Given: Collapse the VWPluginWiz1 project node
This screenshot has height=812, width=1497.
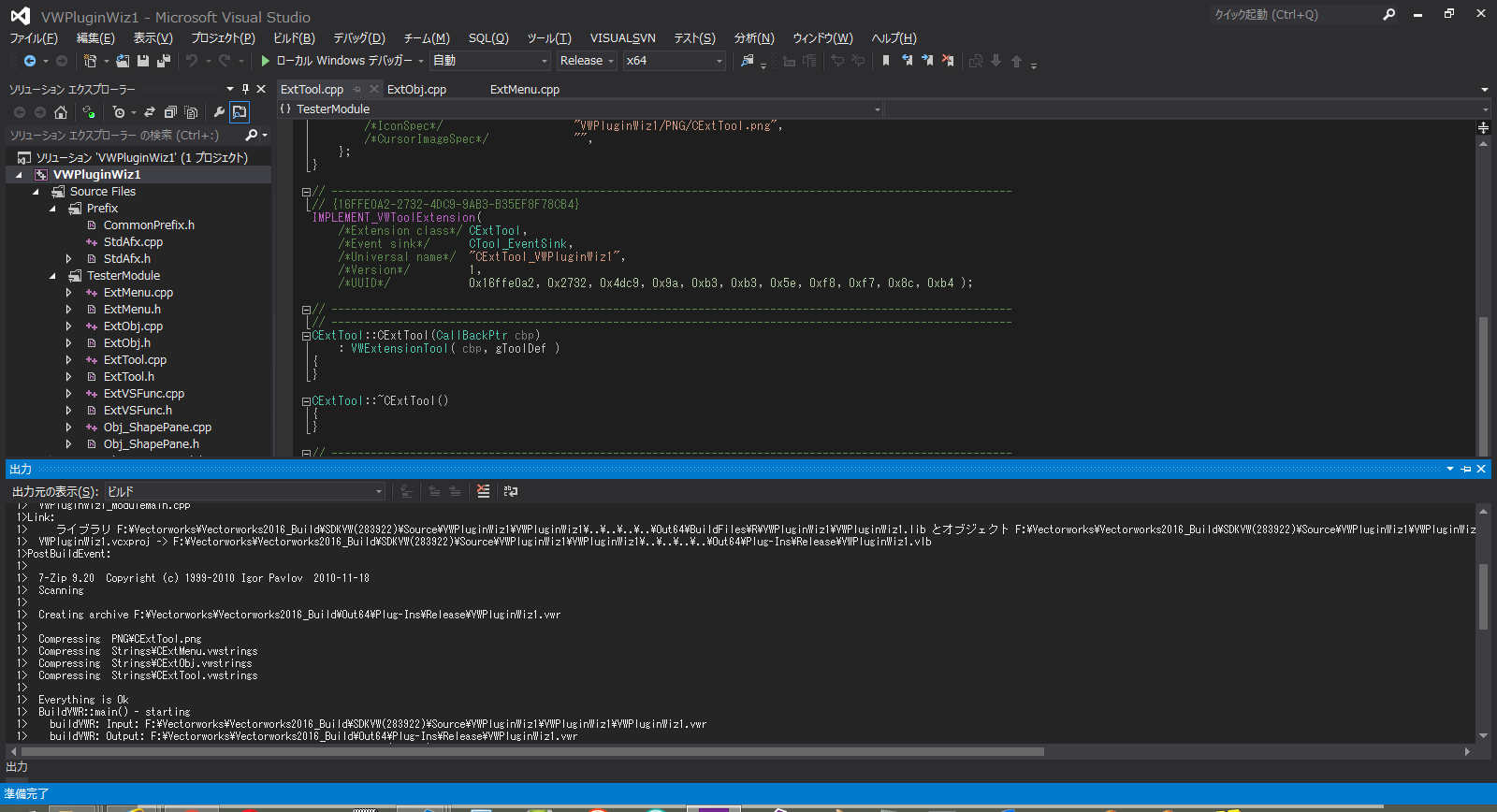Looking at the screenshot, I should point(19,175).
